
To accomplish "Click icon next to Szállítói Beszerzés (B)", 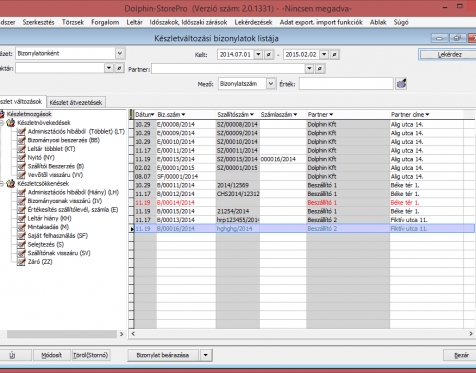I will (21, 166).
